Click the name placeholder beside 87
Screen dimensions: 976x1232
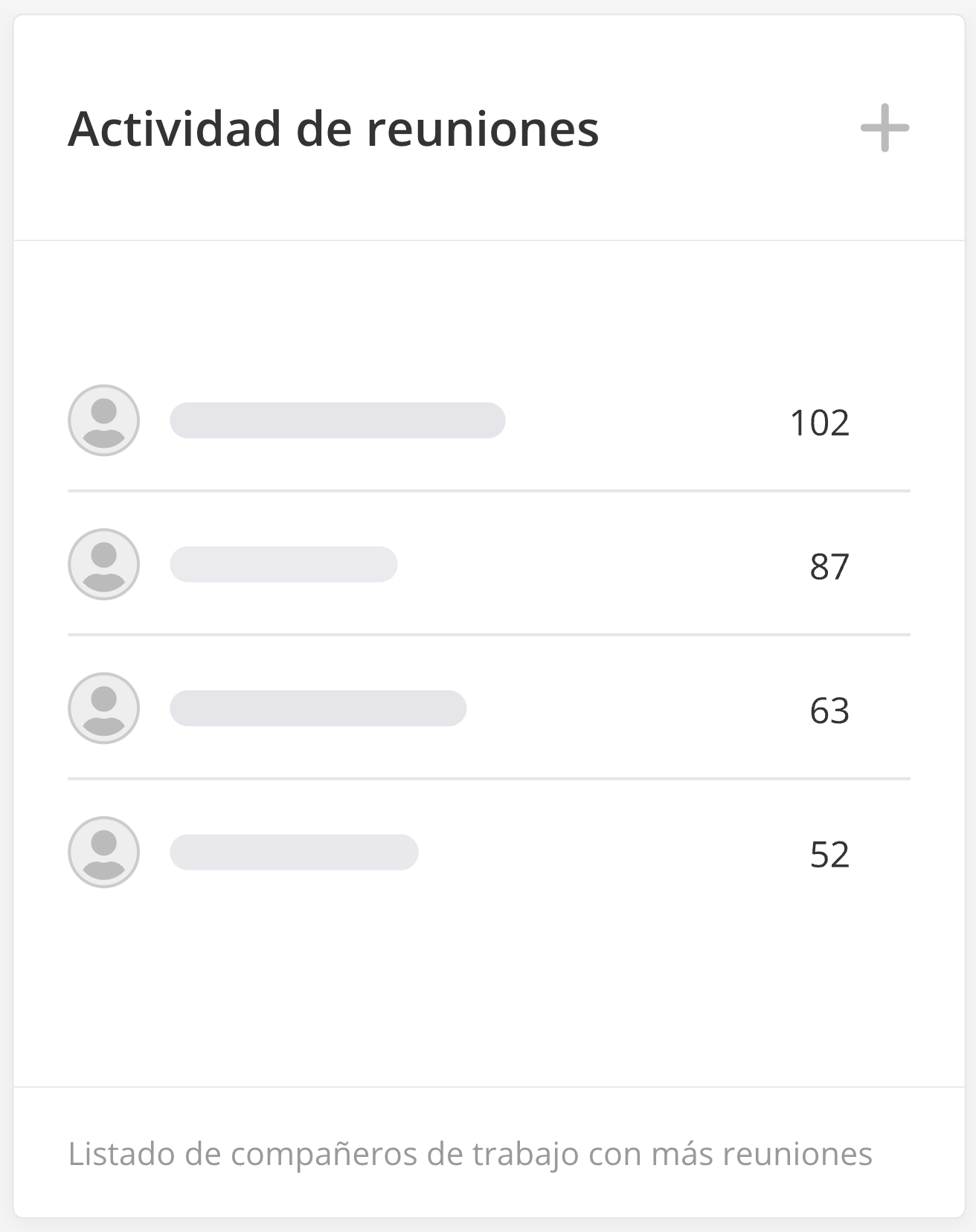coord(283,565)
